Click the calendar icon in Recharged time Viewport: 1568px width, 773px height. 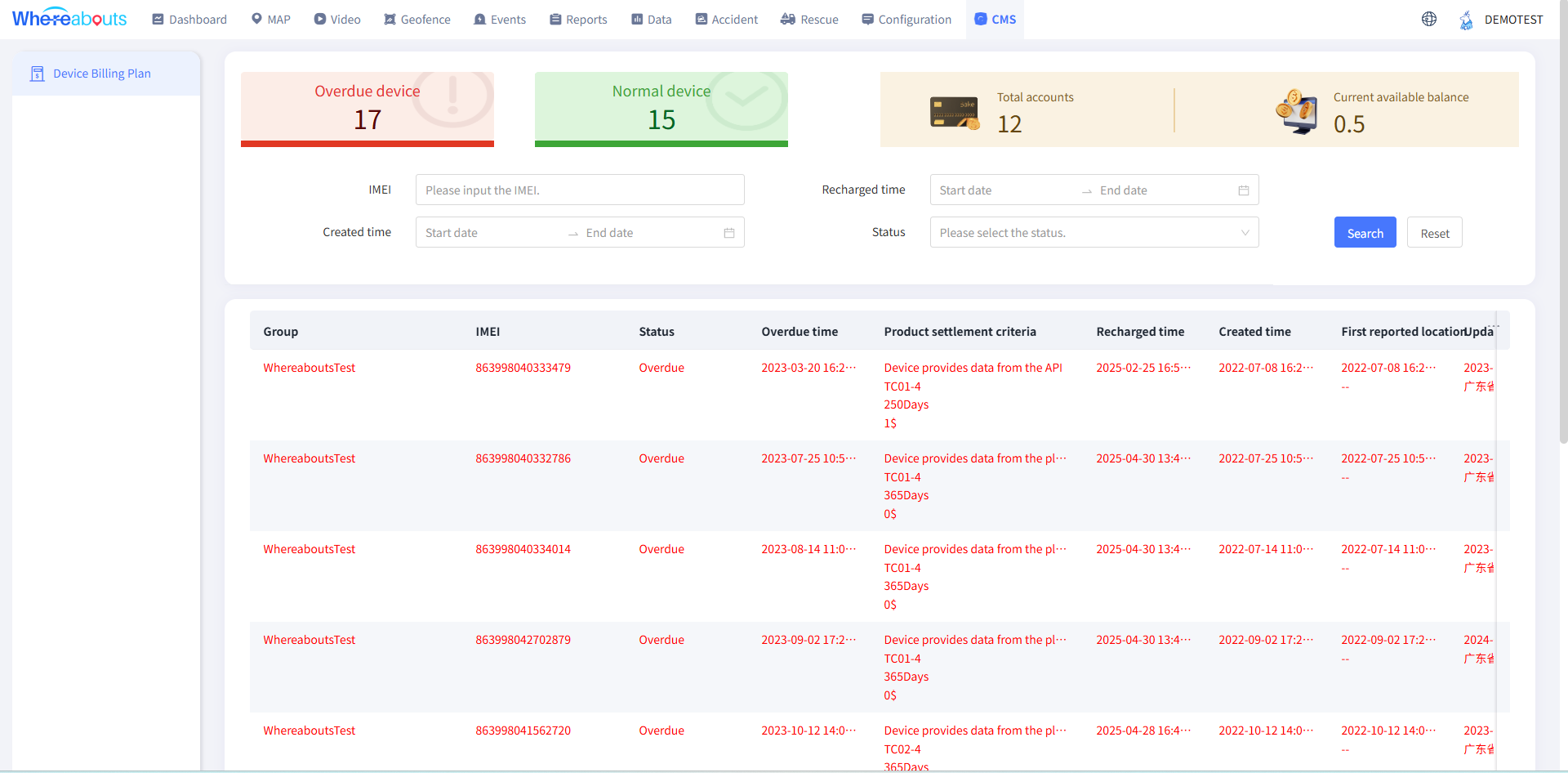[x=1243, y=190]
